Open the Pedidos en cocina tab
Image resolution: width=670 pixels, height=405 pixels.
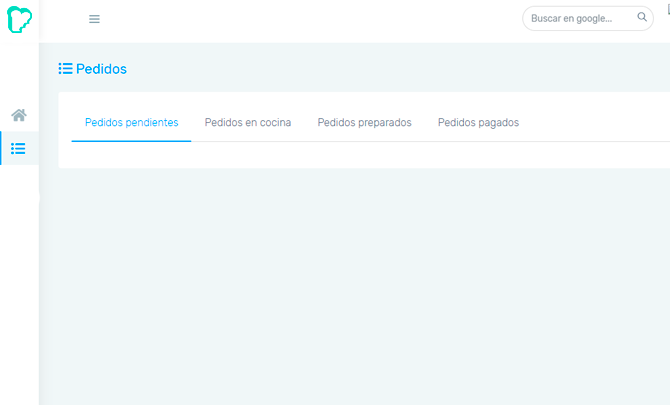[248, 123]
